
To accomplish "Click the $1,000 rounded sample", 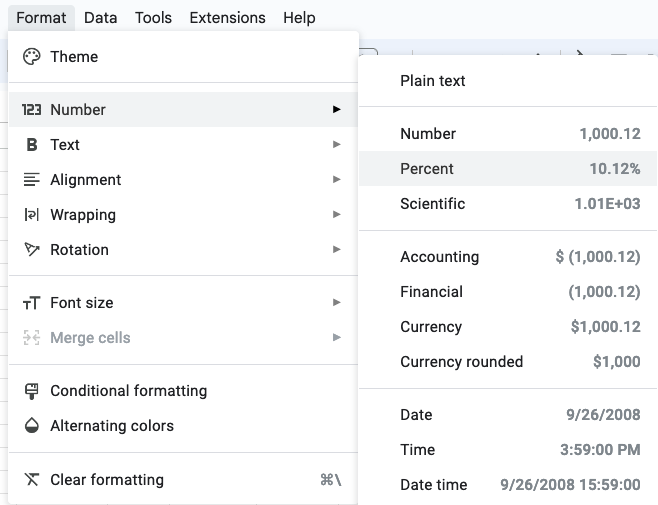I will [617, 362].
